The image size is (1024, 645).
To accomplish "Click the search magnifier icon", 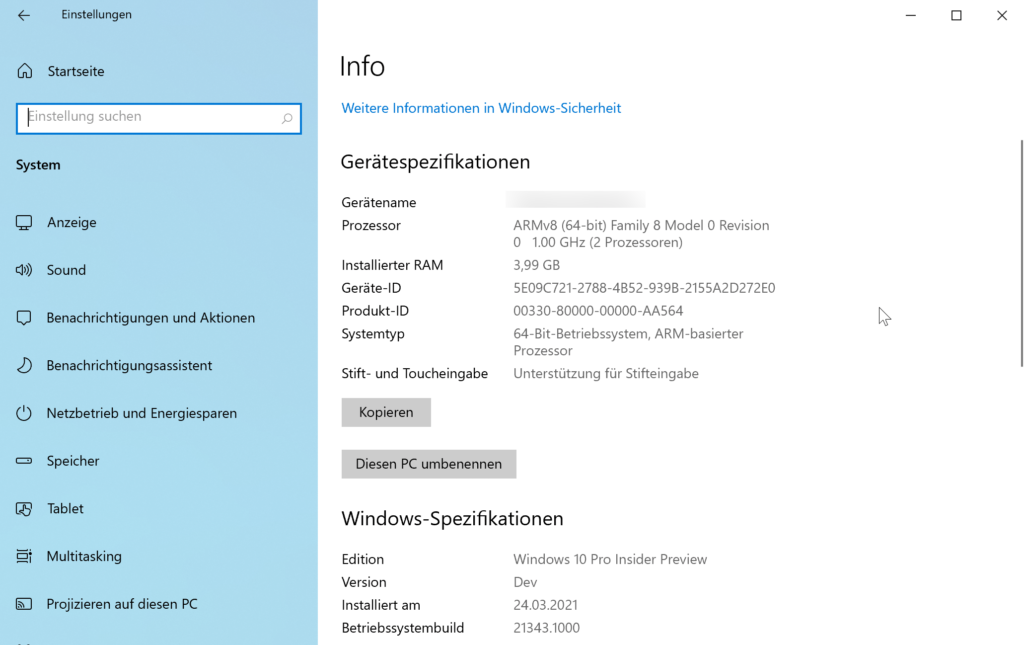I will pos(288,118).
